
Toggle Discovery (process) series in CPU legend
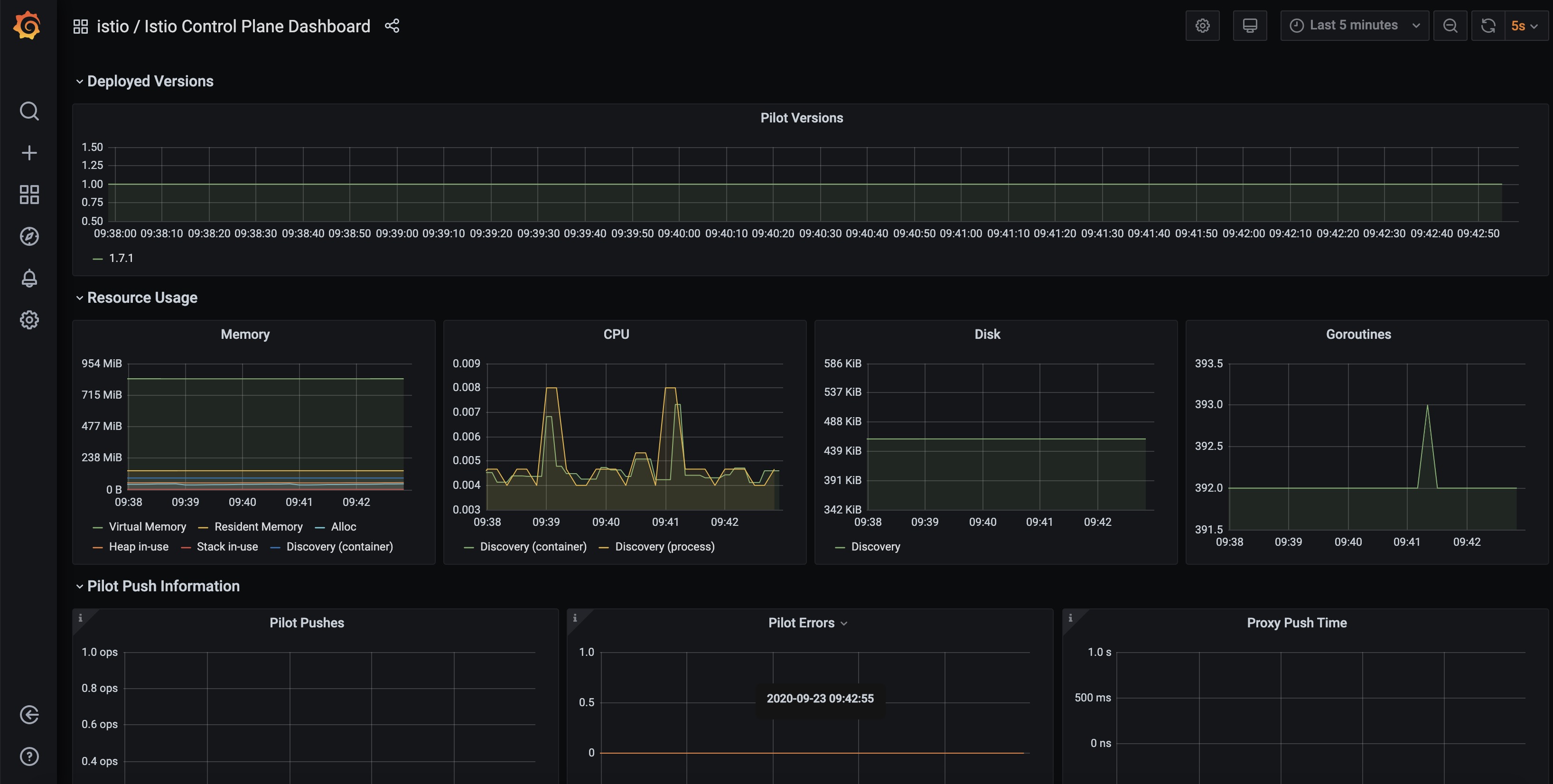tap(664, 547)
